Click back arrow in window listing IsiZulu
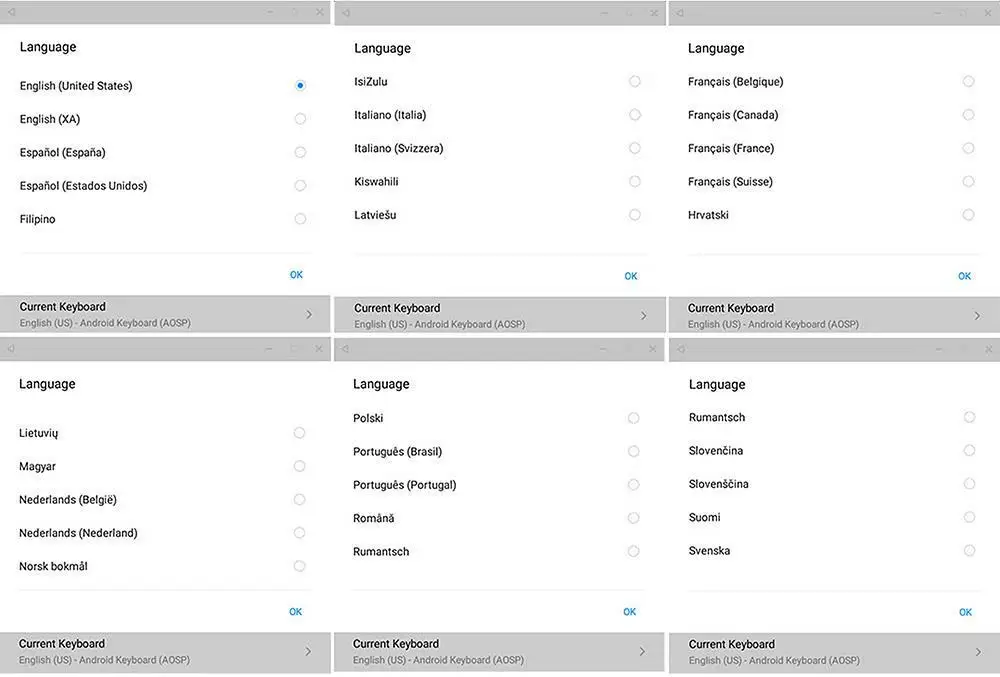The width and height of the screenshot is (1000, 677). click(x=345, y=13)
